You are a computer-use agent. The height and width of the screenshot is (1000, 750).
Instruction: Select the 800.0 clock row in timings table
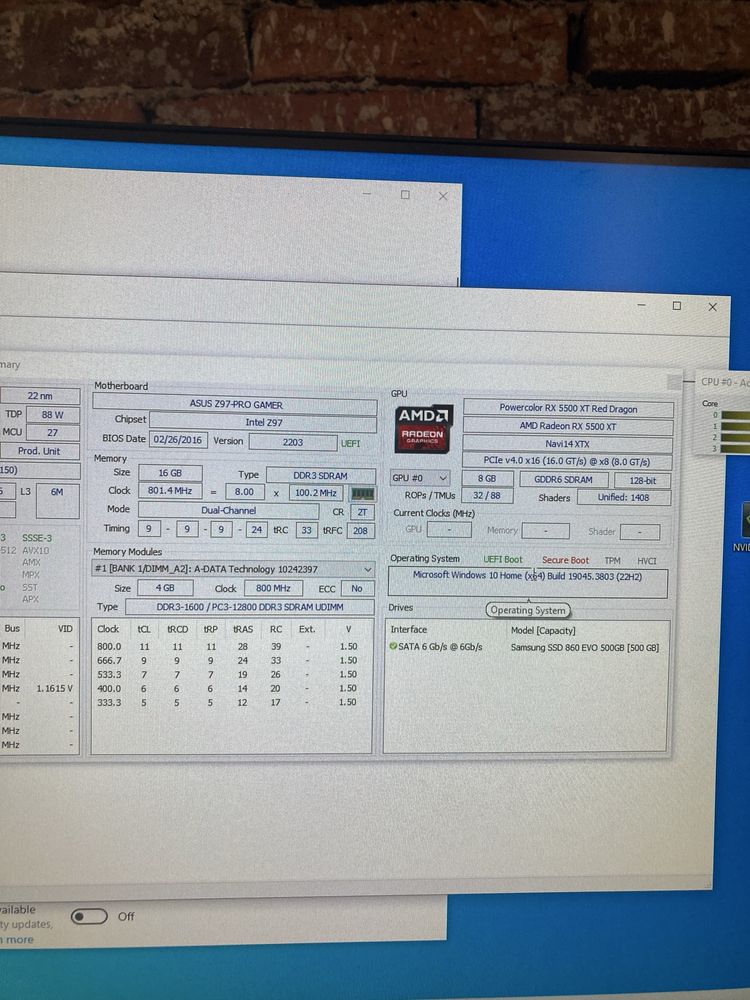230,646
